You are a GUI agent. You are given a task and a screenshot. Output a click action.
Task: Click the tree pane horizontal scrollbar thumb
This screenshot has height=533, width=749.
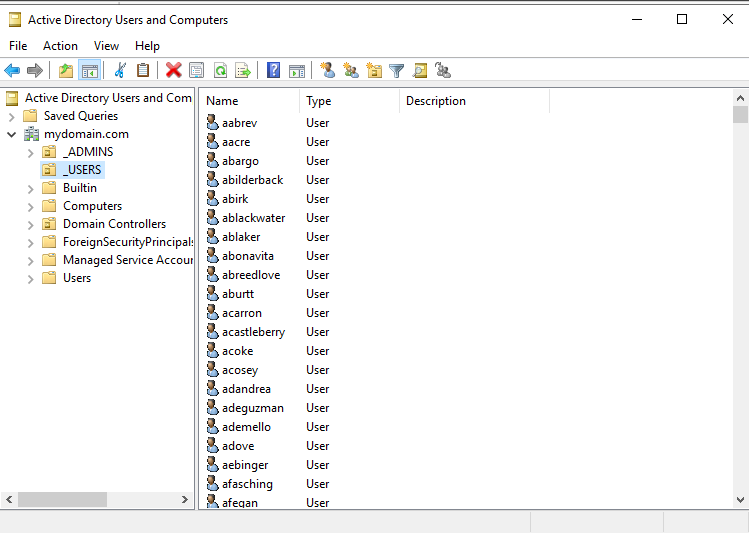pos(63,500)
